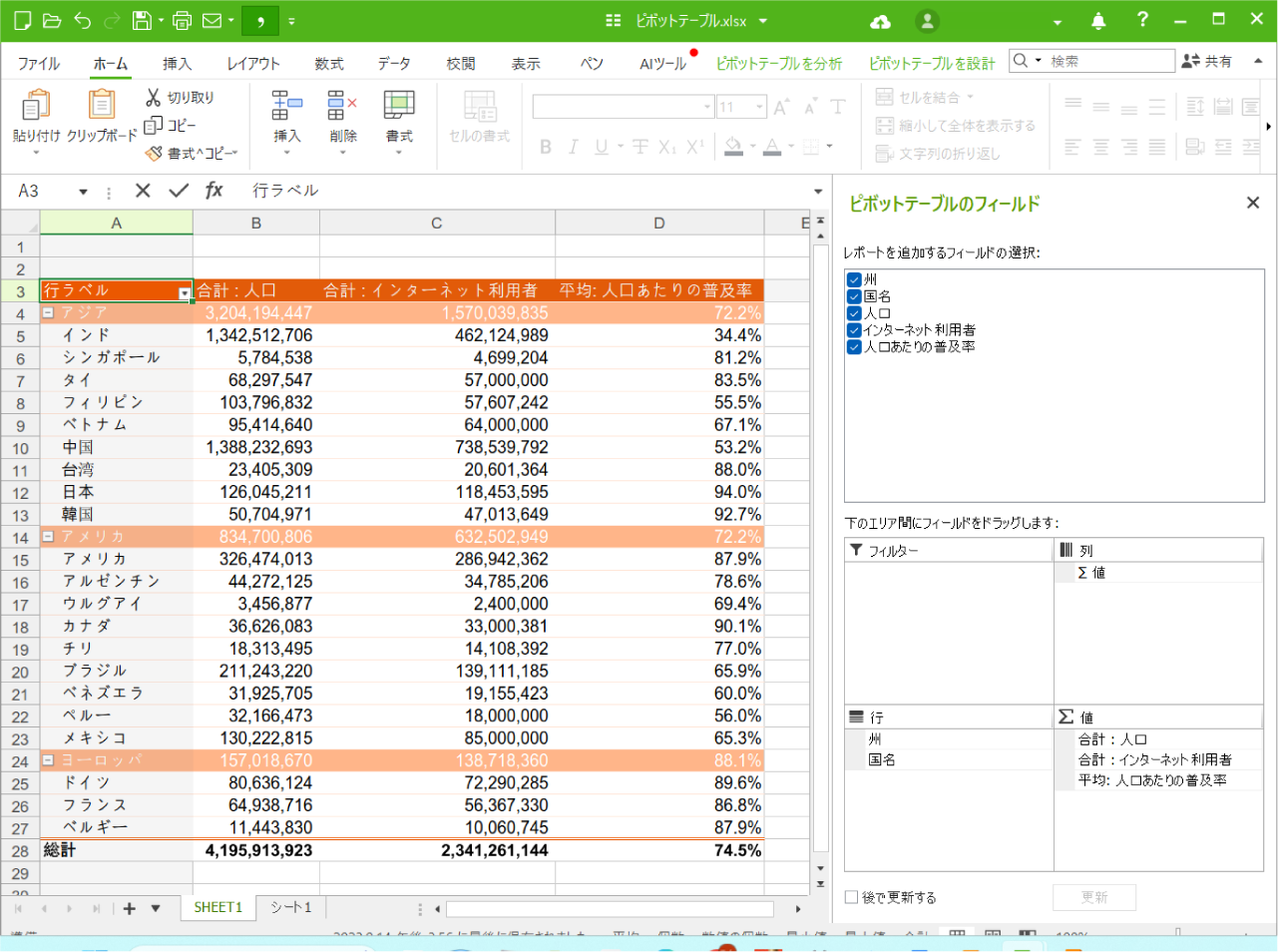Close the pivot table fields panel
The image size is (1278, 952).
pyautogui.click(x=1253, y=203)
